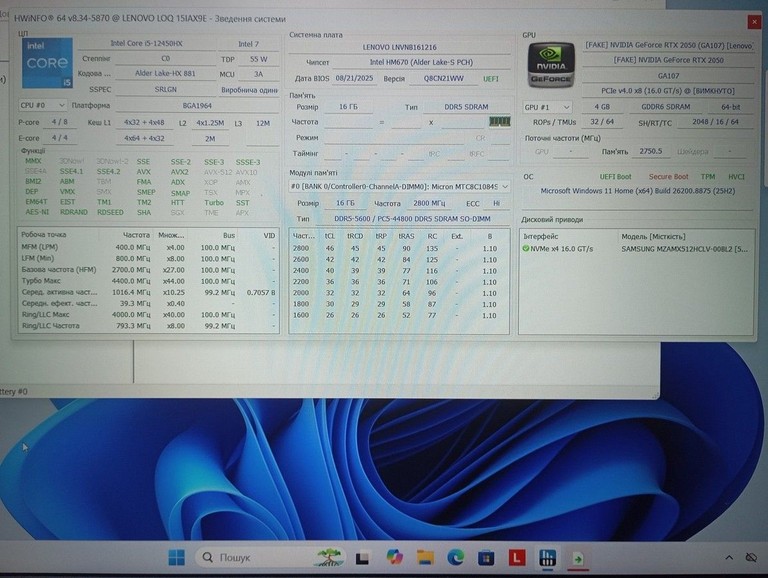Open the CPU #0 selector dropdown
The width and height of the screenshot is (768, 578).
42,105
